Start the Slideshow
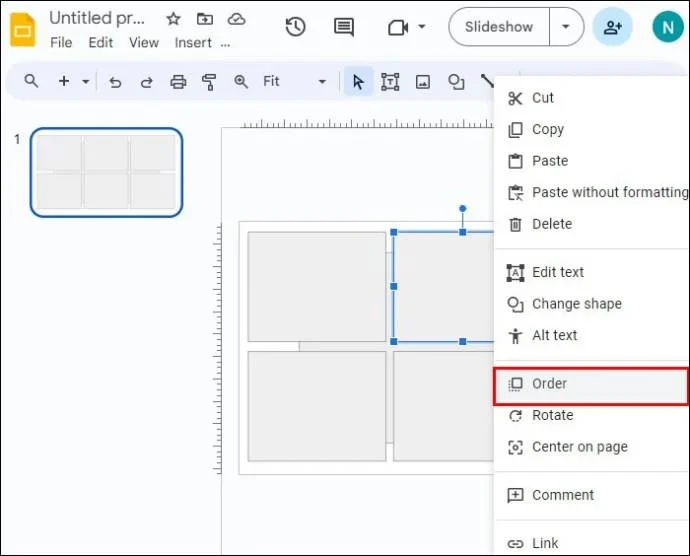Viewport: 690px width, 556px height. pyautogui.click(x=499, y=27)
